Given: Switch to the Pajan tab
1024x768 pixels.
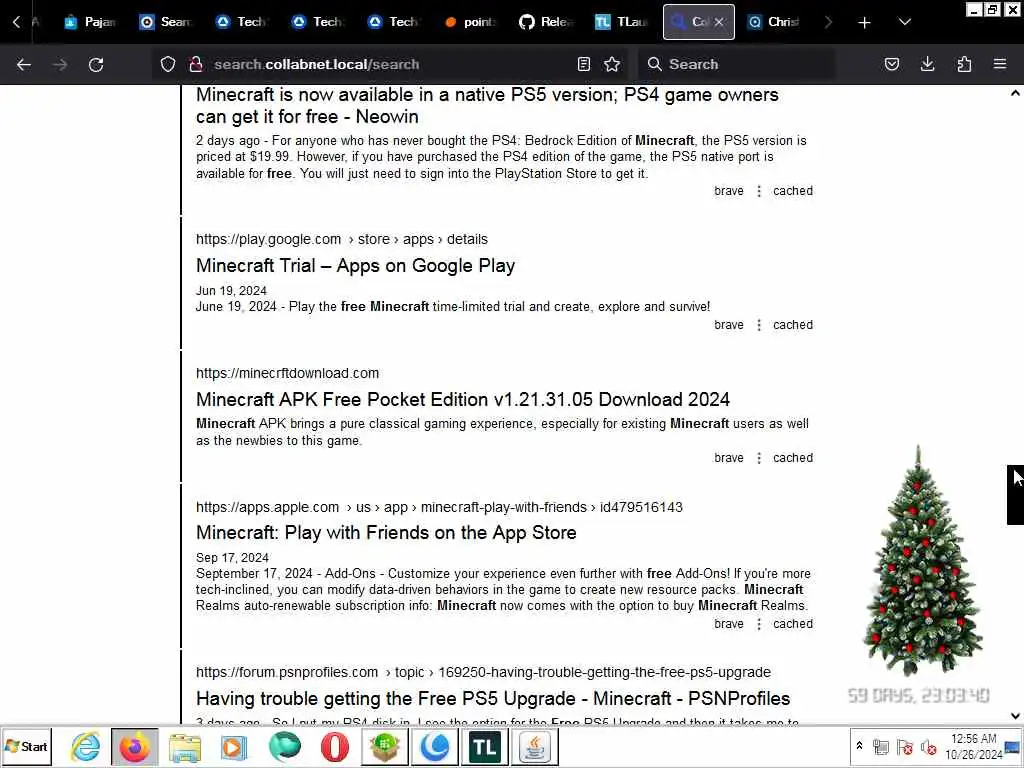Looking at the screenshot, I should click(x=90, y=22).
